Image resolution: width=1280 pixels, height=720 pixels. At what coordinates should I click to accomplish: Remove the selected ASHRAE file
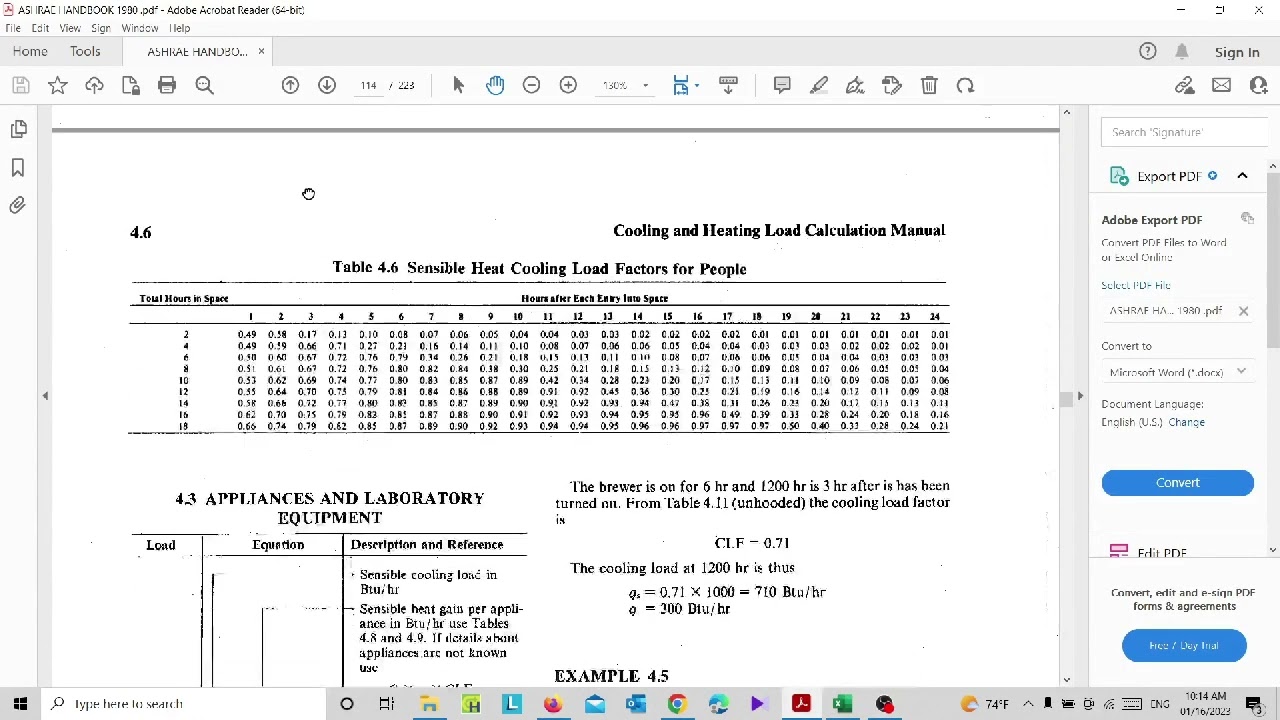tap(1243, 311)
